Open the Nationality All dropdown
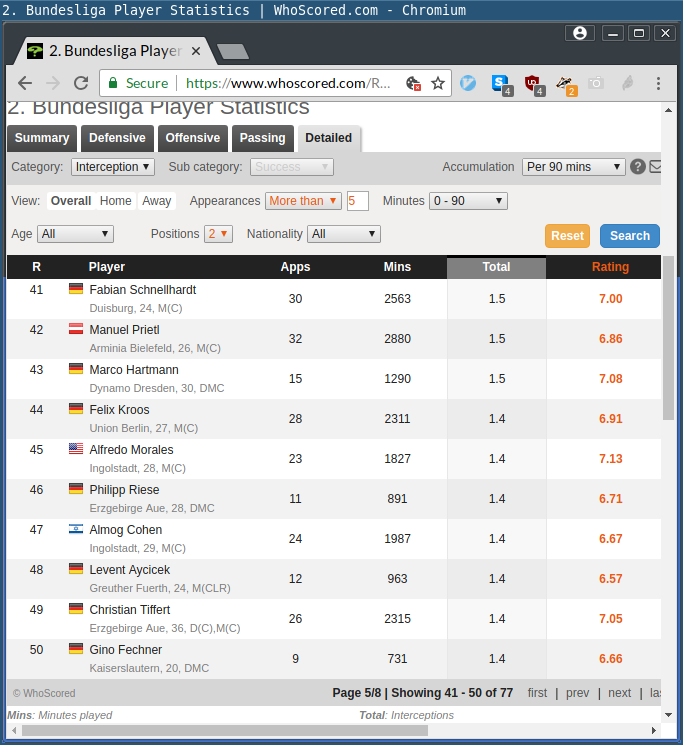683x745 pixels. [x=343, y=234]
